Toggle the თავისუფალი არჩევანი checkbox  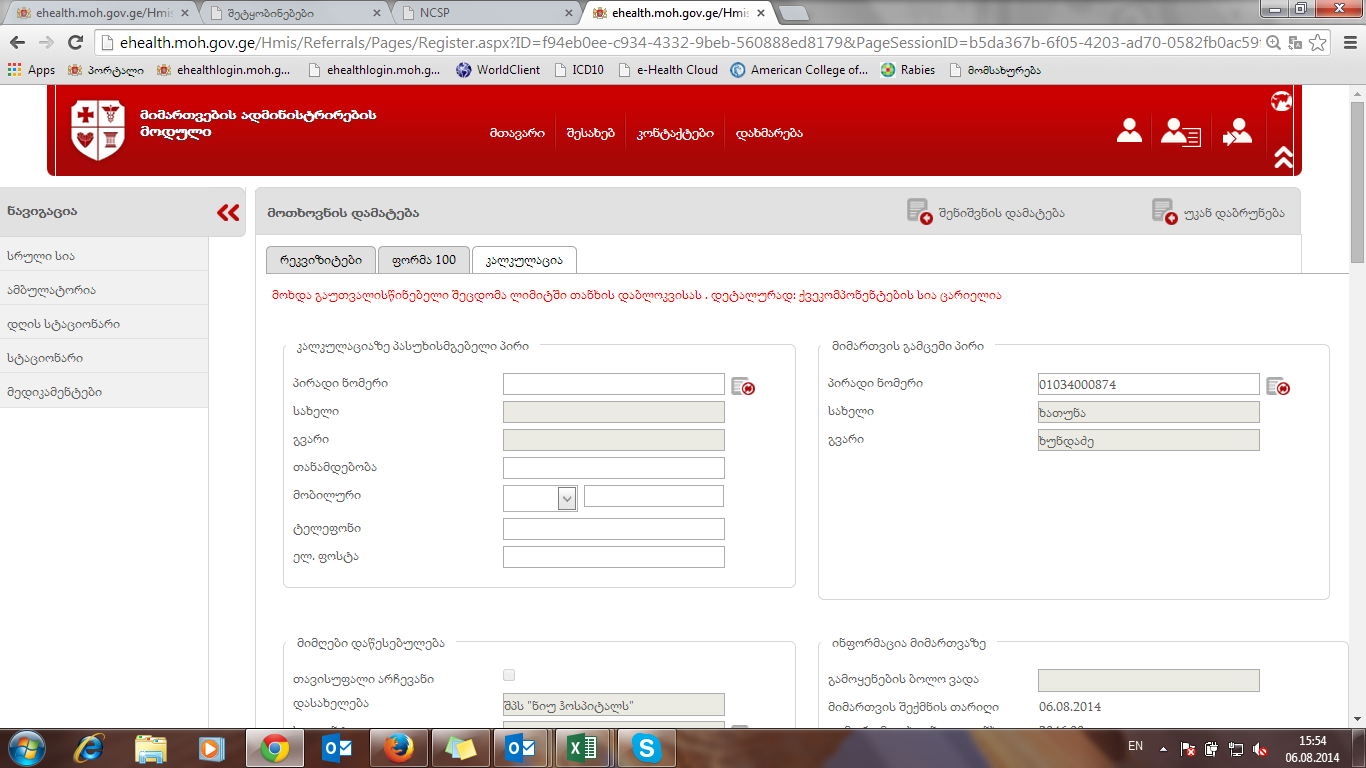(x=509, y=675)
